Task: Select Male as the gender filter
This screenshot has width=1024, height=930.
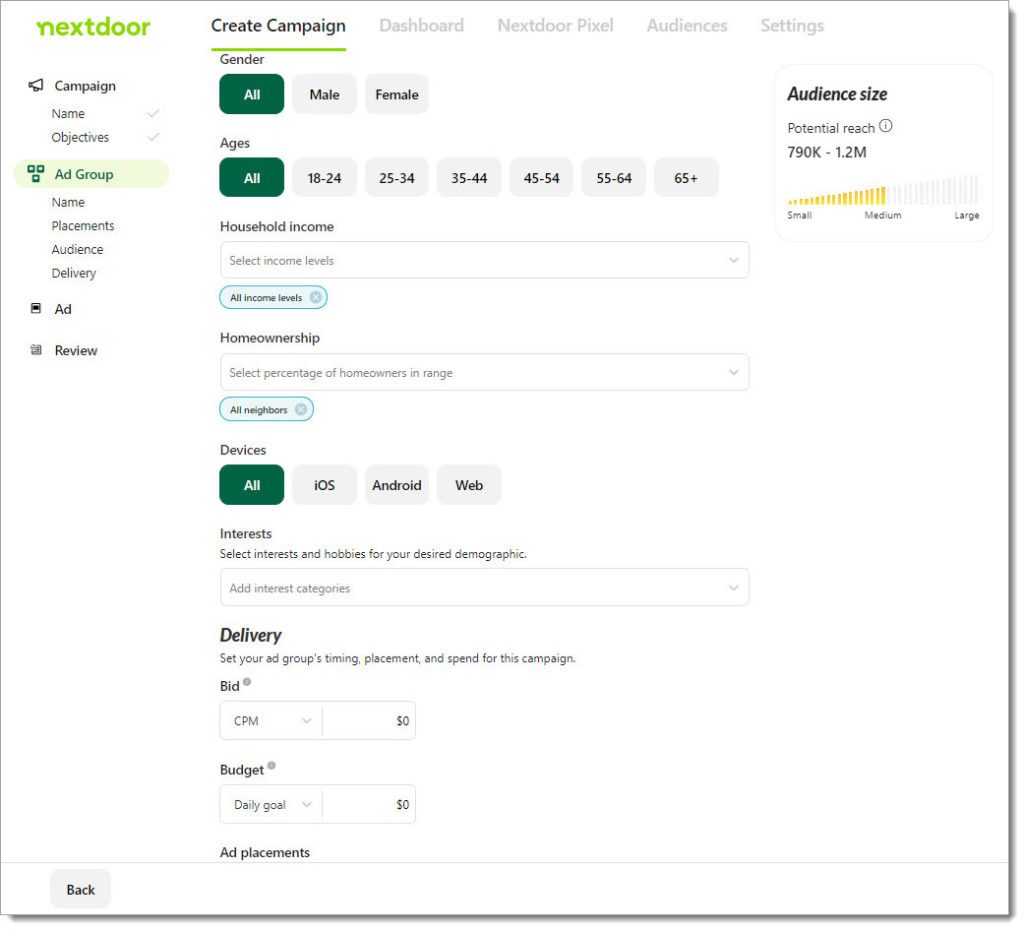Action: [x=324, y=94]
